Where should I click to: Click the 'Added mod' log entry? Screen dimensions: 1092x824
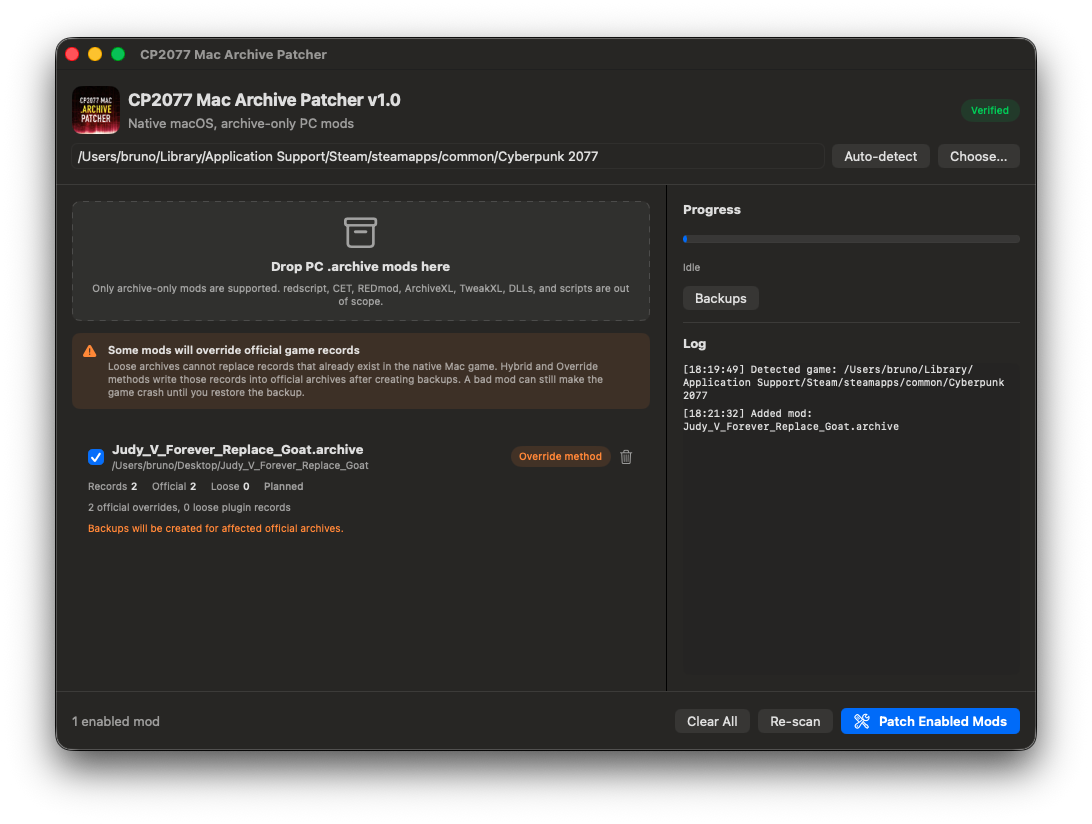790,420
